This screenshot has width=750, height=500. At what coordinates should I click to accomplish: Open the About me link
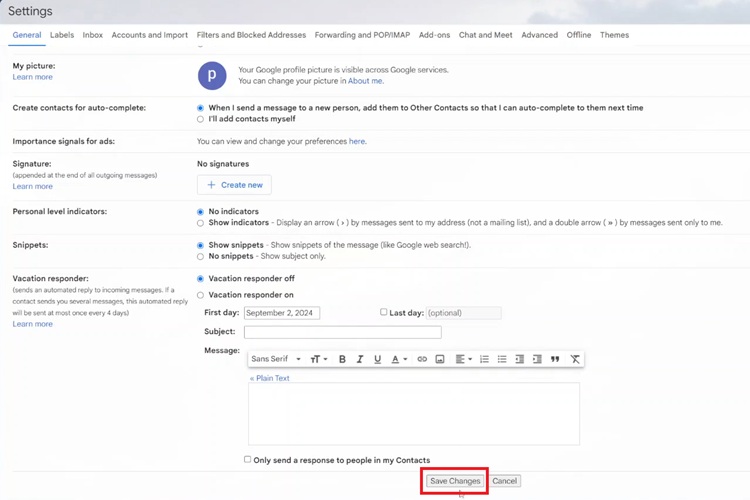tap(365, 81)
